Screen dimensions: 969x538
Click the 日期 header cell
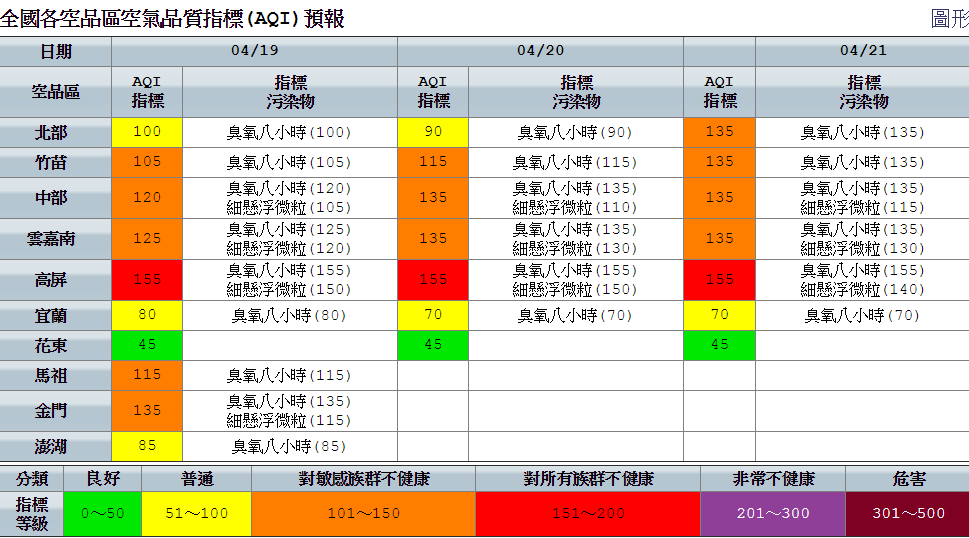[56, 51]
